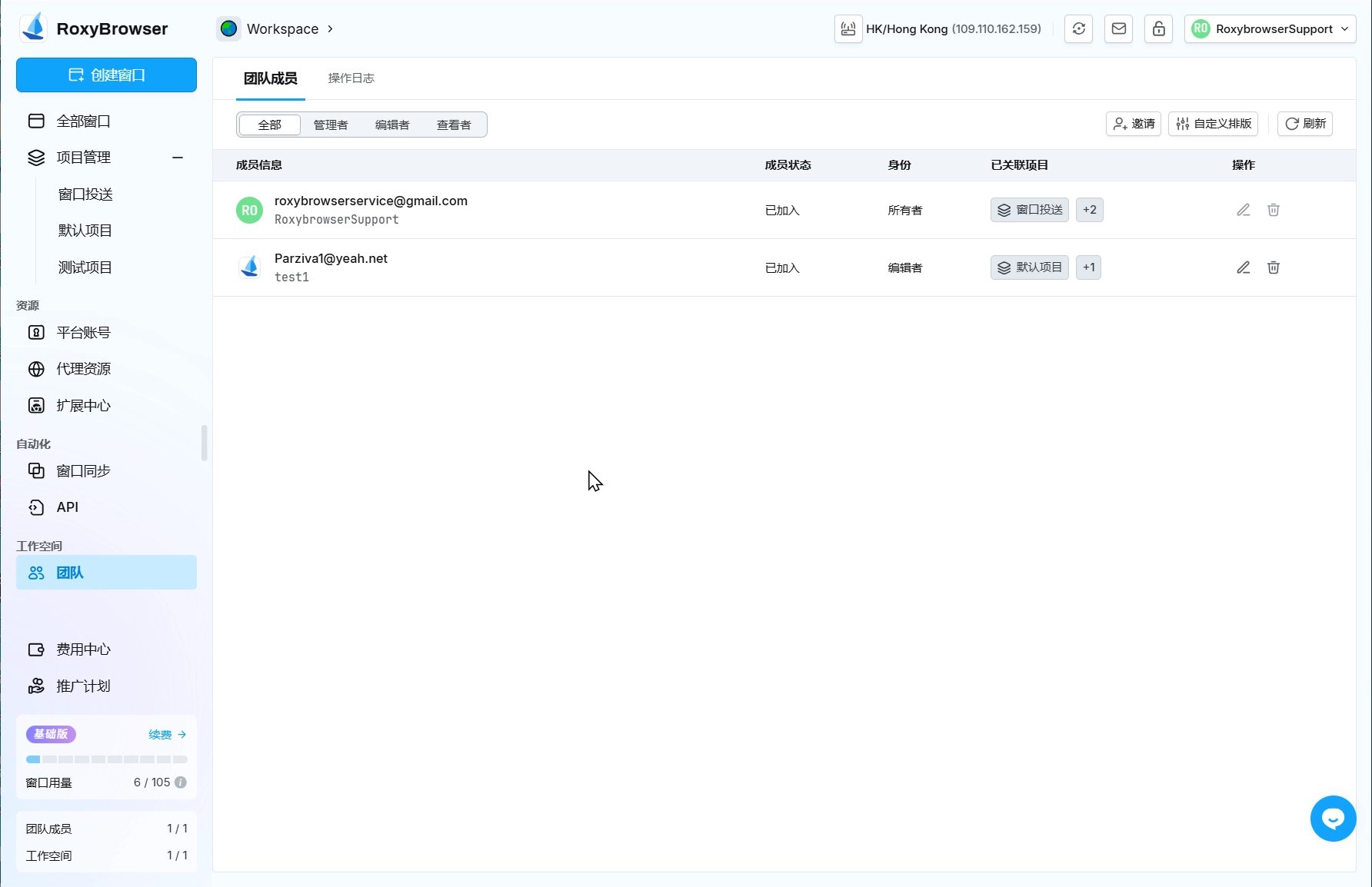Screen dimensions: 1372x887
Task: Click the 邀请 invite button
Action: (x=1134, y=124)
